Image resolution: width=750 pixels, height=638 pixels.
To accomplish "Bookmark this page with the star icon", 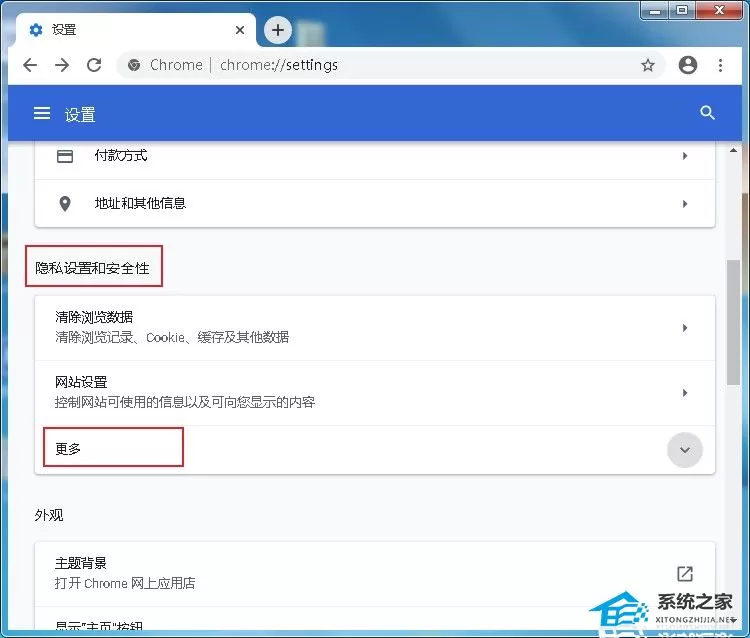I will pyautogui.click(x=648, y=65).
